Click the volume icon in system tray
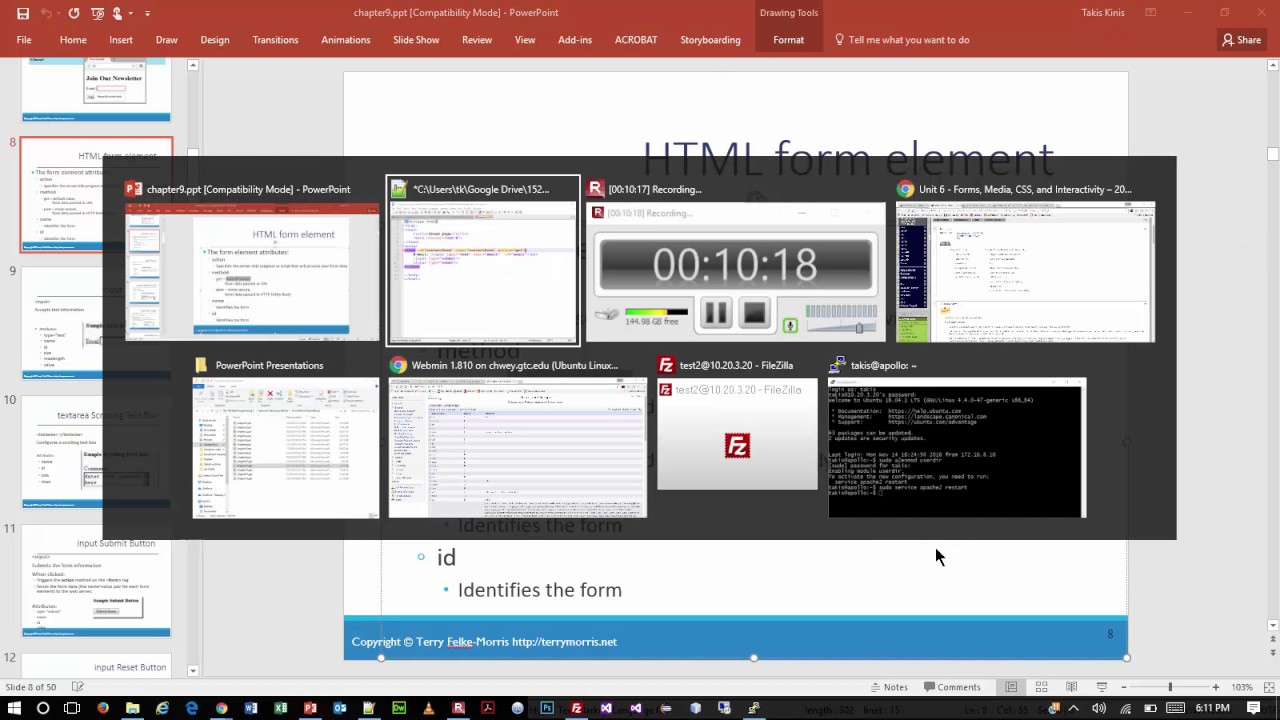 coord(1099,708)
